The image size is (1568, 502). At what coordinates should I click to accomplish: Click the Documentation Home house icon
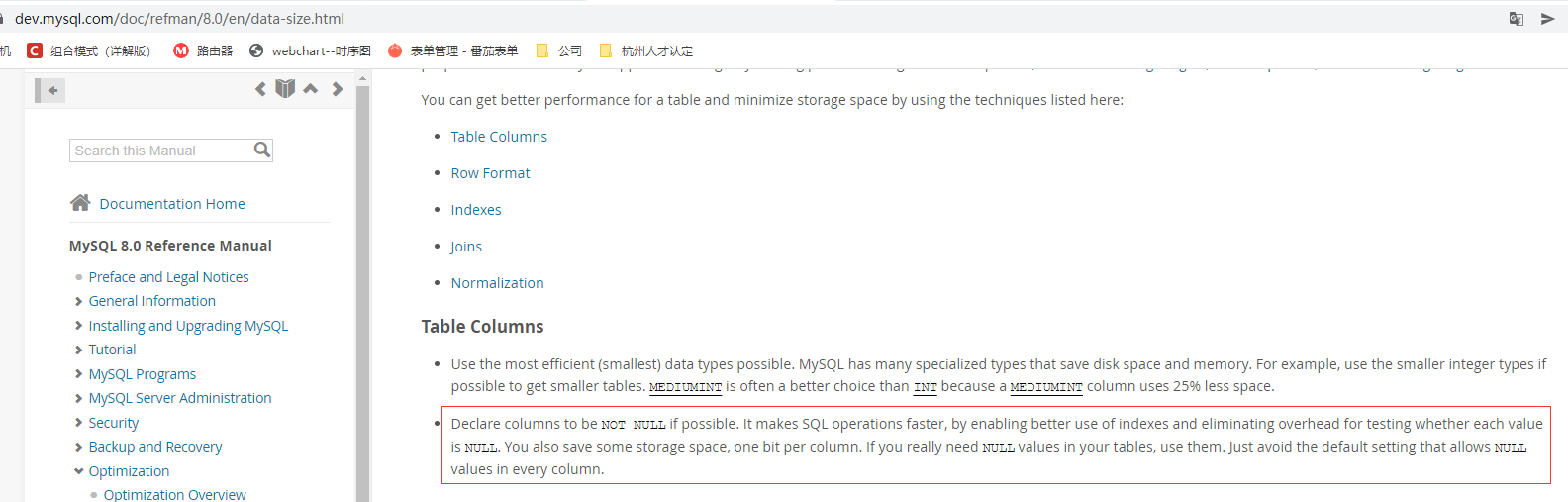tap(80, 203)
